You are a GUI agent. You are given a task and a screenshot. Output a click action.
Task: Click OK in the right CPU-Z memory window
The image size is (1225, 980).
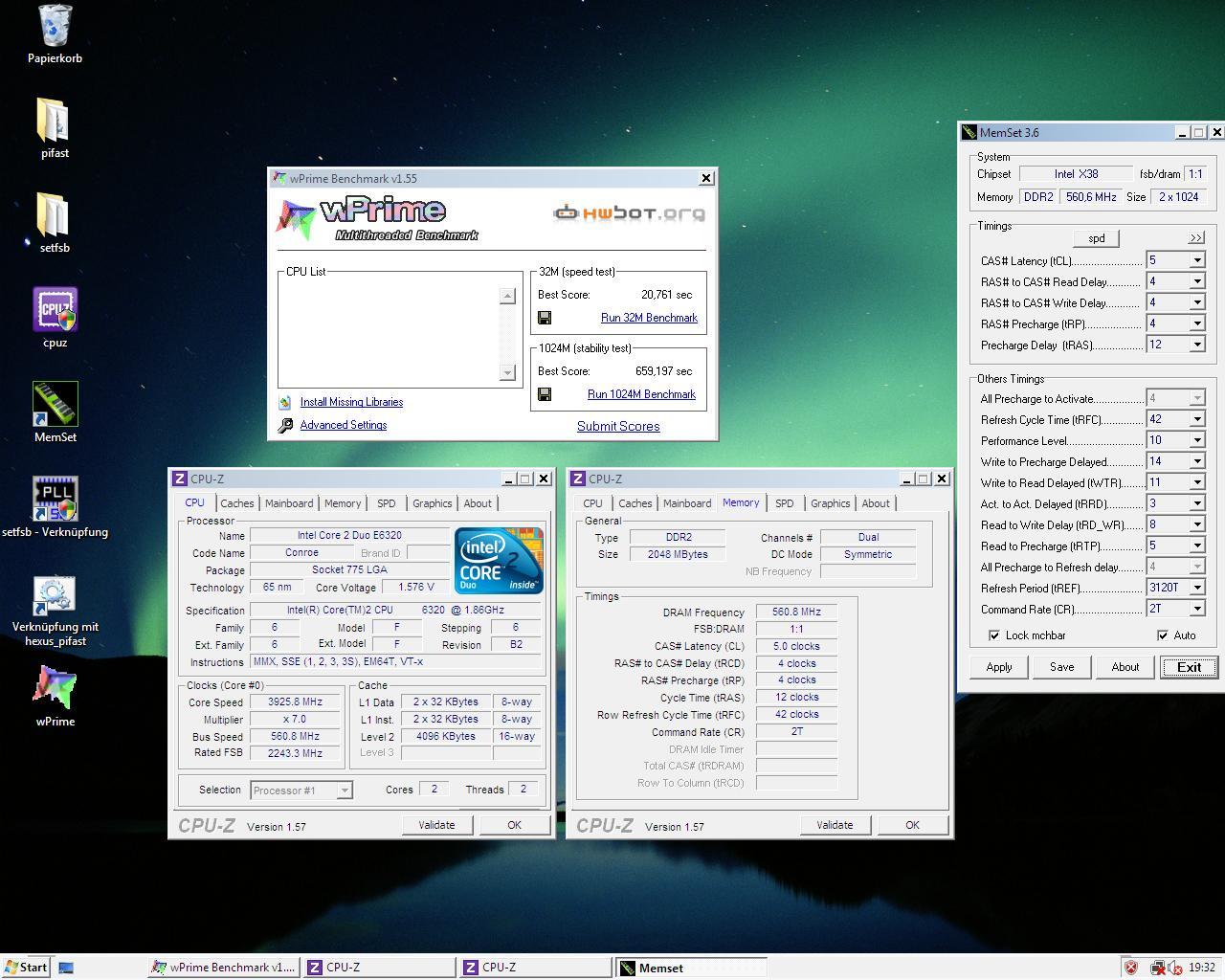912,825
